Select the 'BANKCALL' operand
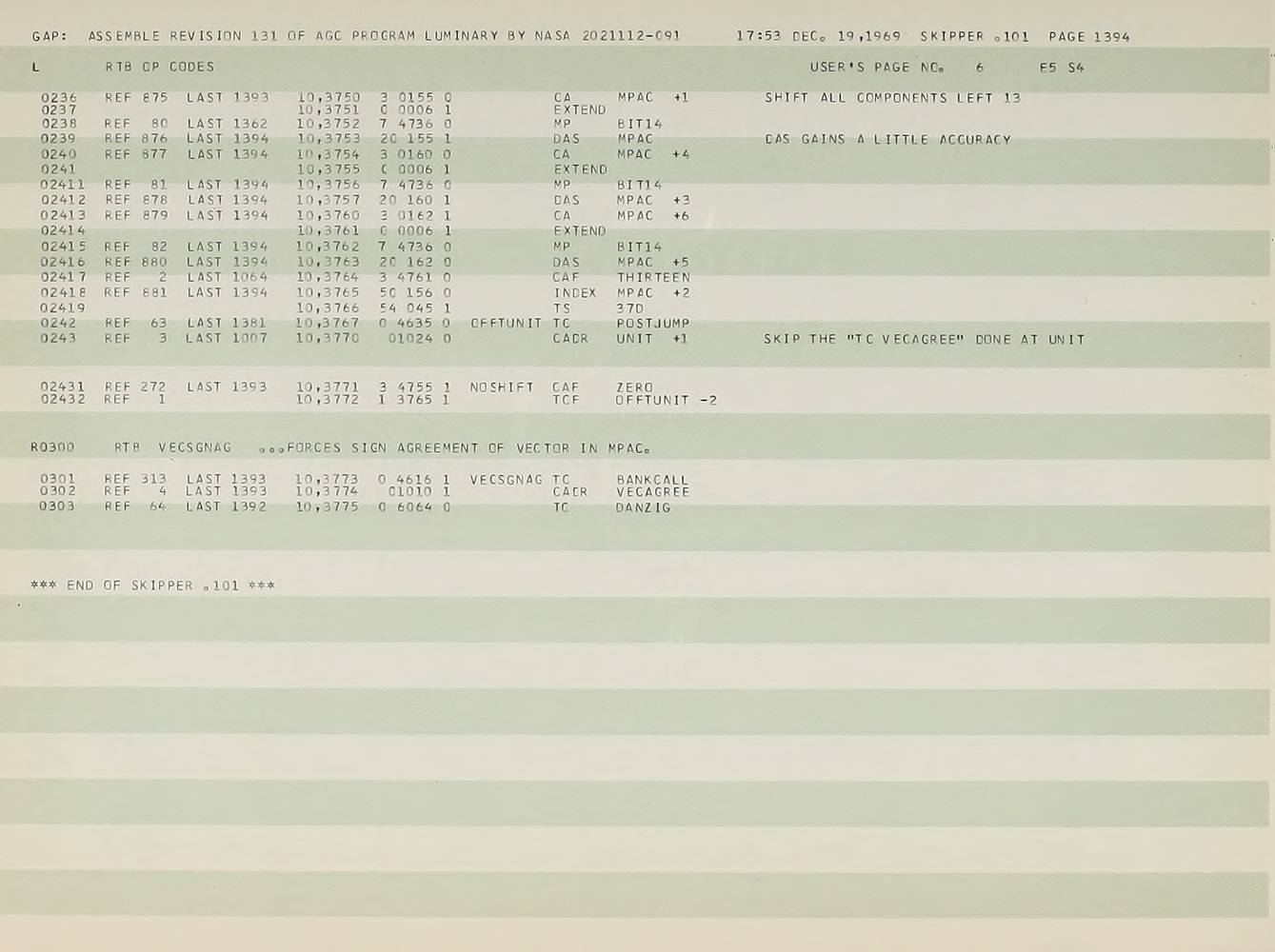 coord(652,480)
